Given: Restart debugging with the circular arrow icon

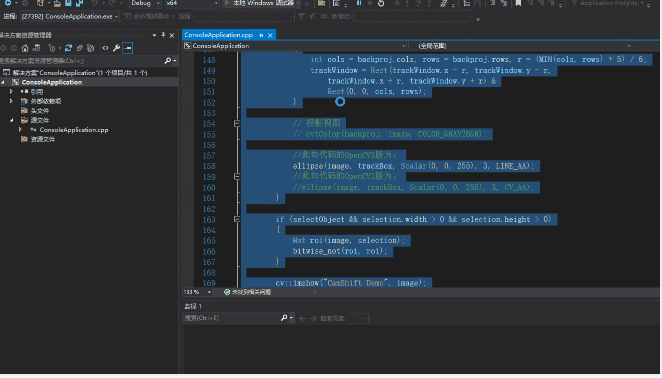Looking at the screenshot, I should (381, 3).
